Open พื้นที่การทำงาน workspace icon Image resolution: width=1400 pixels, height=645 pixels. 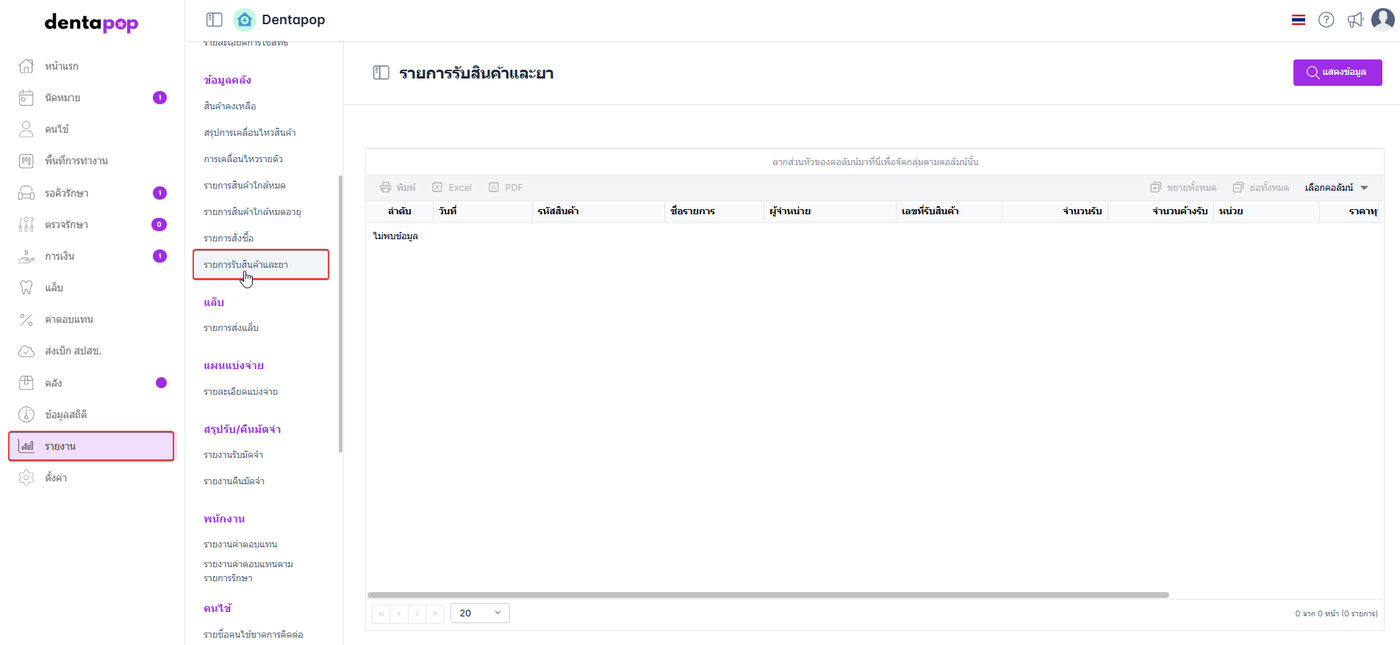pos(27,161)
